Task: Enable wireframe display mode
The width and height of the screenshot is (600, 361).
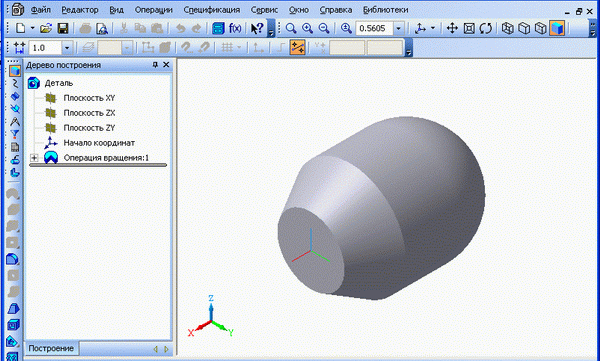Action: (507, 28)
